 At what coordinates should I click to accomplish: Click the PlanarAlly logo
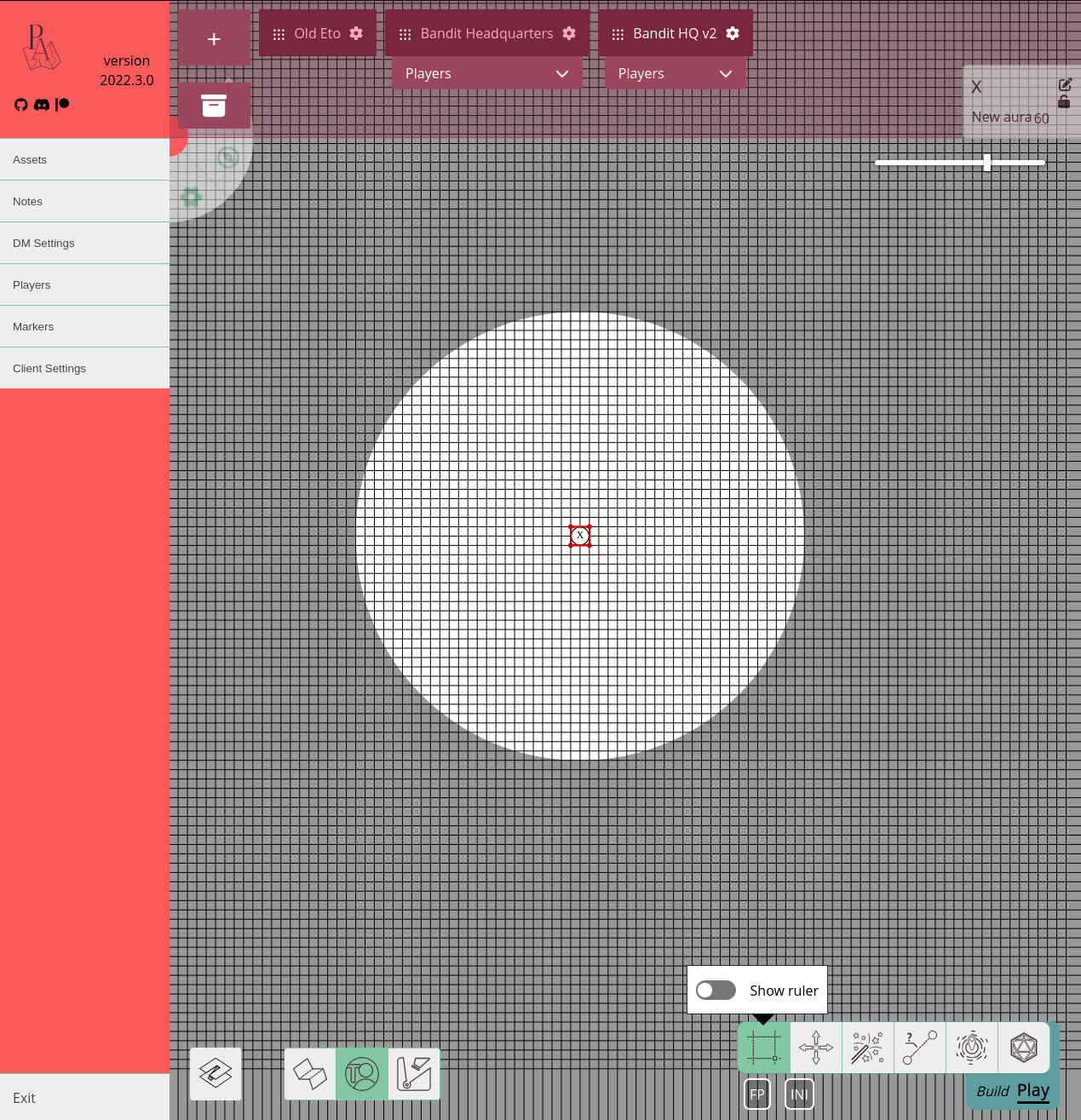pyautogui.click(x=41, y=48)
